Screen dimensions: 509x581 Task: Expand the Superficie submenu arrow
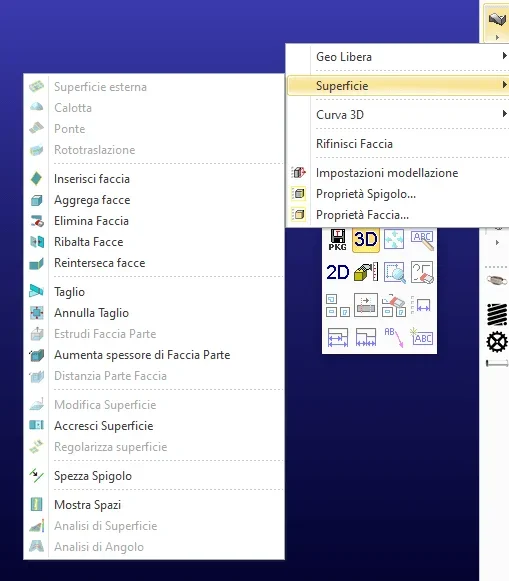(x=504, y=85)
